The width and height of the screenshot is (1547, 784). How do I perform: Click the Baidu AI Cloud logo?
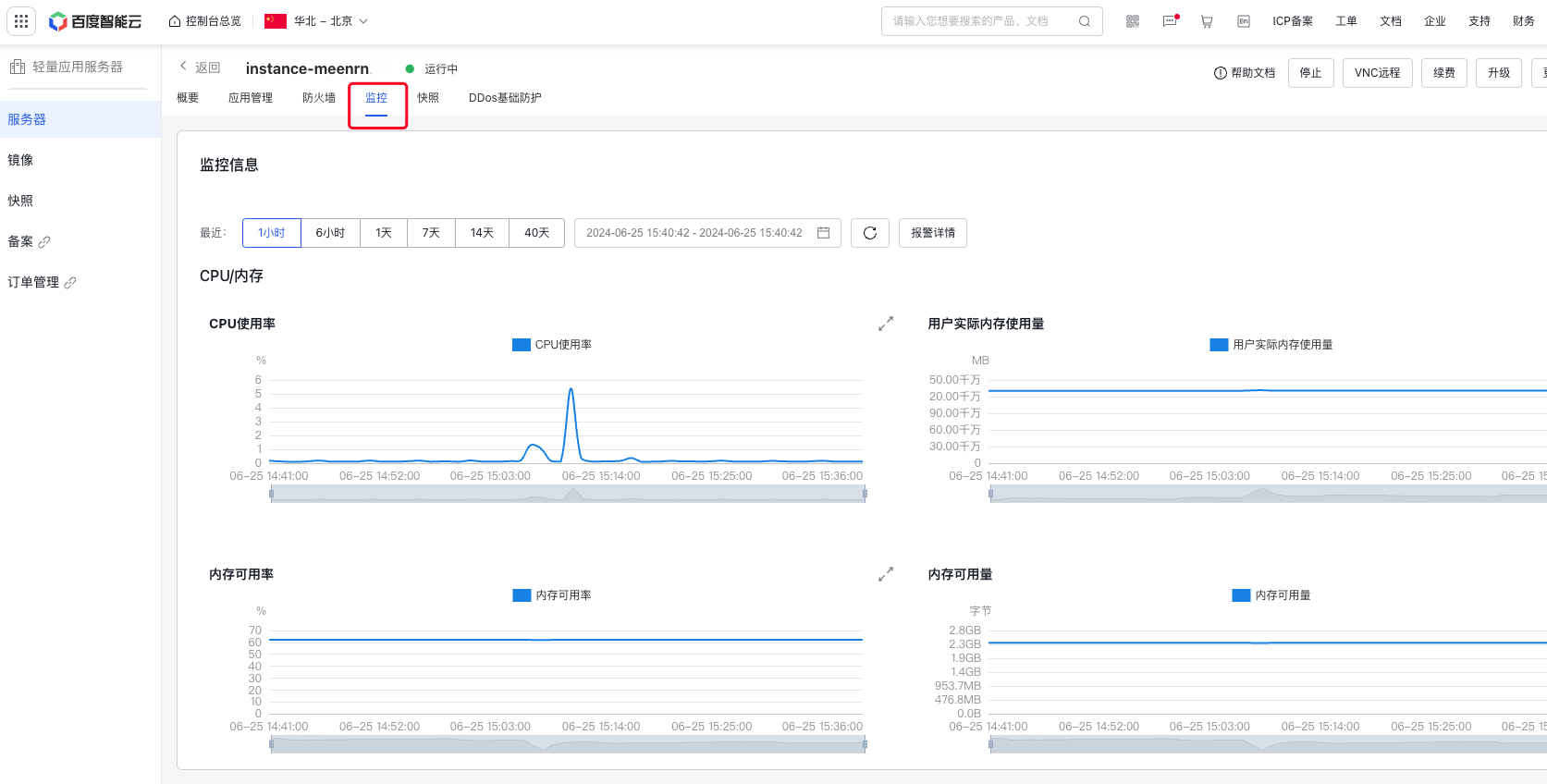click(x=95, y=21)
